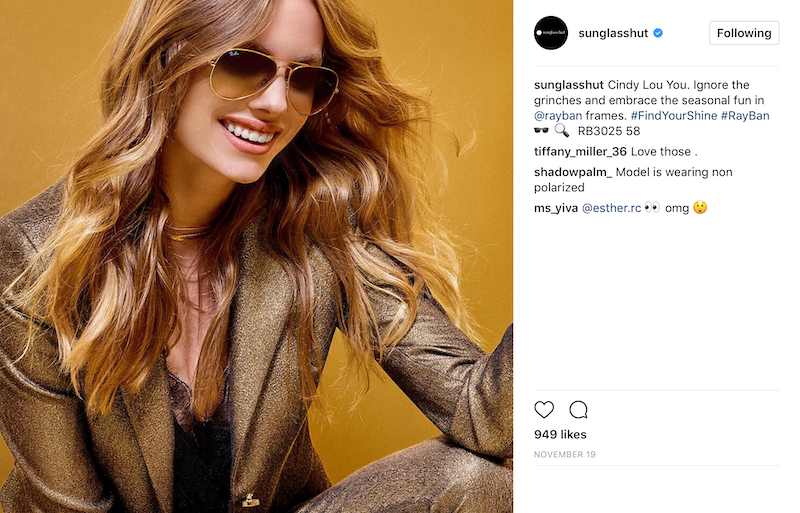Open the #FindYourShine hashtag
Image resolution: width=800 pixels, height=513 pixels.
tap(673, 116)
